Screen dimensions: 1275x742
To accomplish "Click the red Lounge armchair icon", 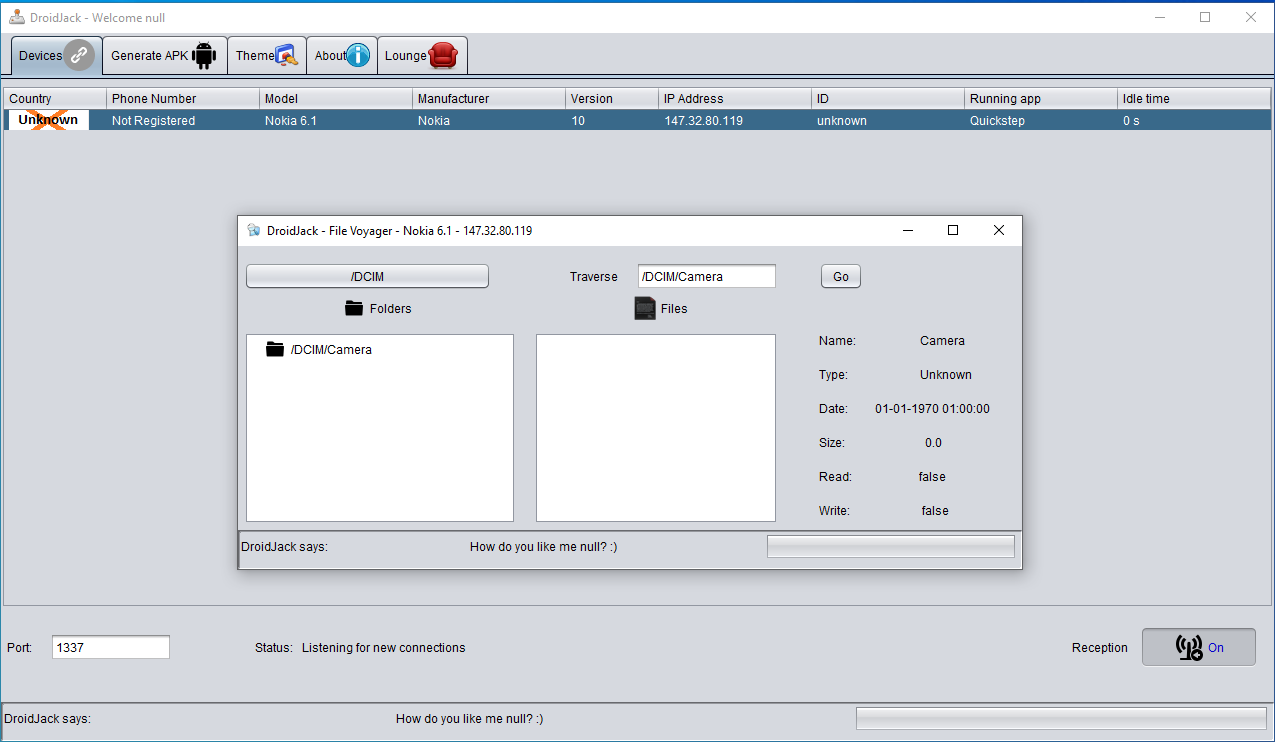I will (443, 56).
